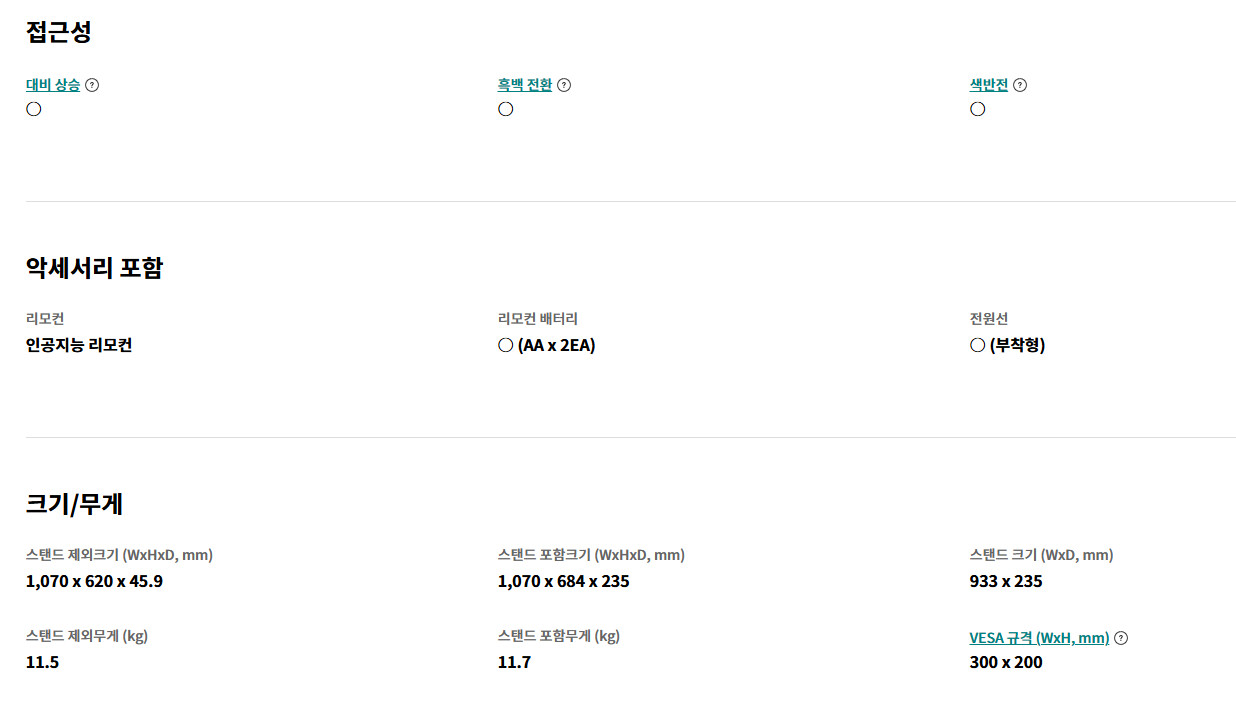The width and height of the screenshot is (1236, 711).
Task: Click the 1,070 x 620 x 45.9 dimension value
Action: pyautogui.click(x=94, y=581)
